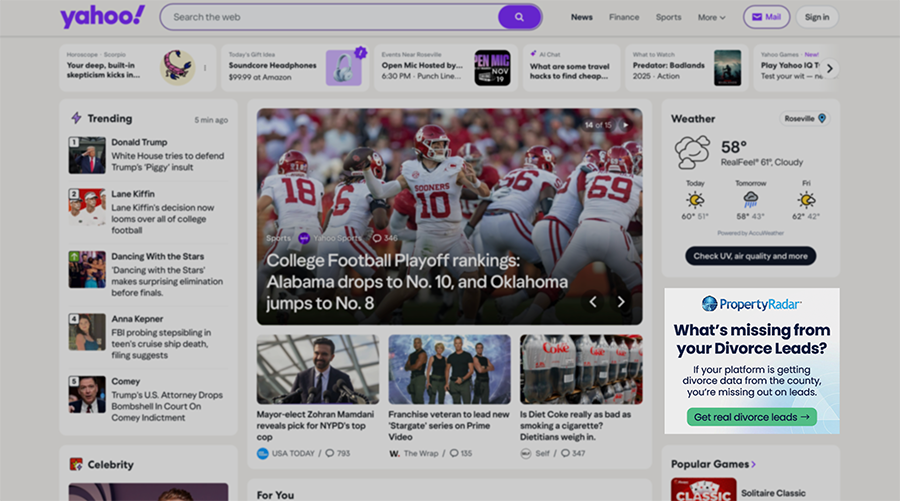Open The Wrap story's 135 comments
The image size is (900, 501).
(460, 453)
